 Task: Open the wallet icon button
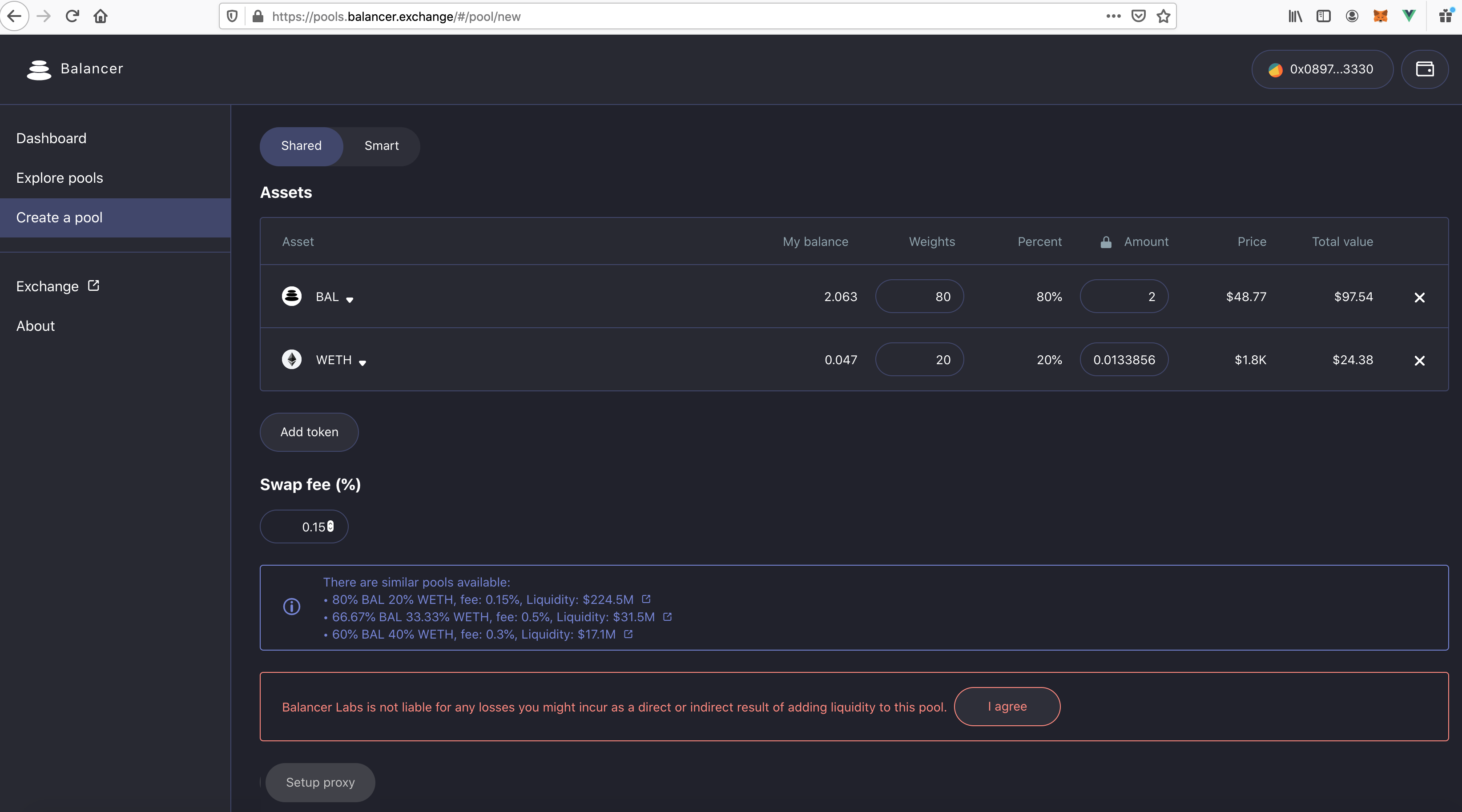(1425, 69)
